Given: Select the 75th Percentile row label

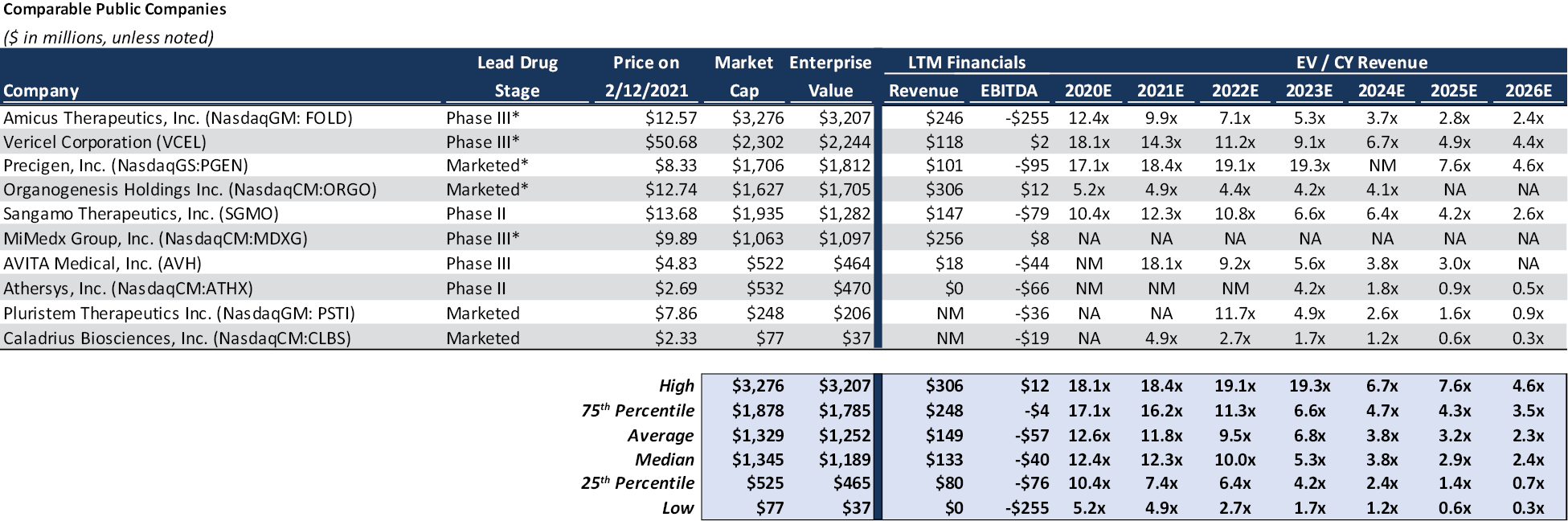Looking at the screenshot, I should pos(637,411).
